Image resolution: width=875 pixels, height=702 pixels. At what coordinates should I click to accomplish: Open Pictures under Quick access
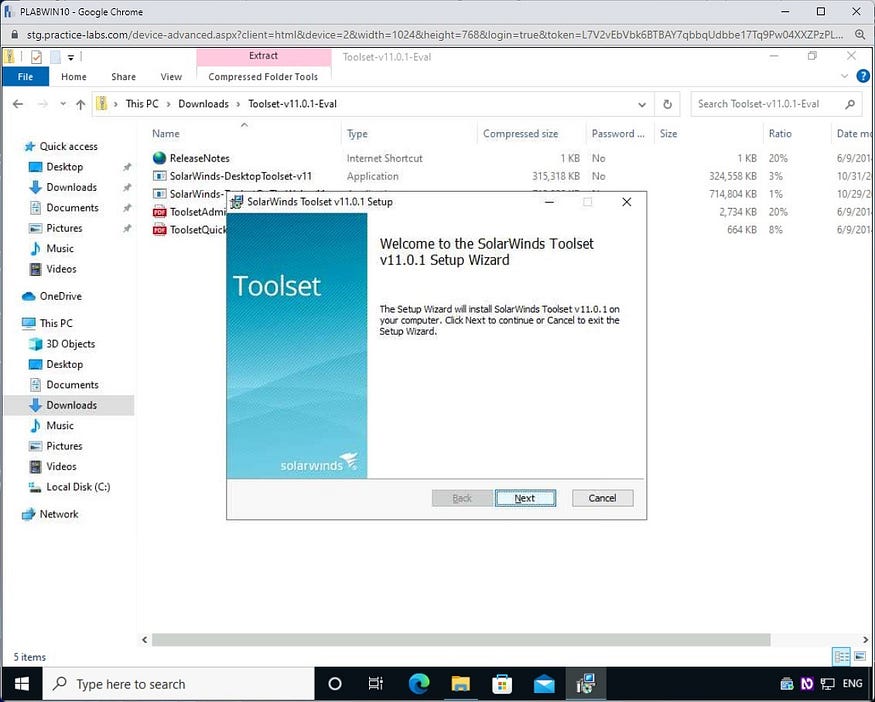click(64, 228)
